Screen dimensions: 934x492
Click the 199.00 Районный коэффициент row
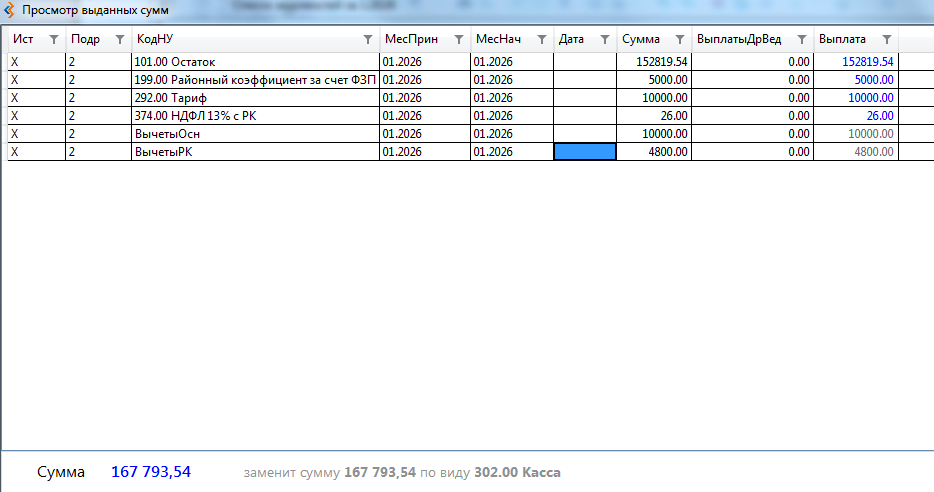click(254, 80)
